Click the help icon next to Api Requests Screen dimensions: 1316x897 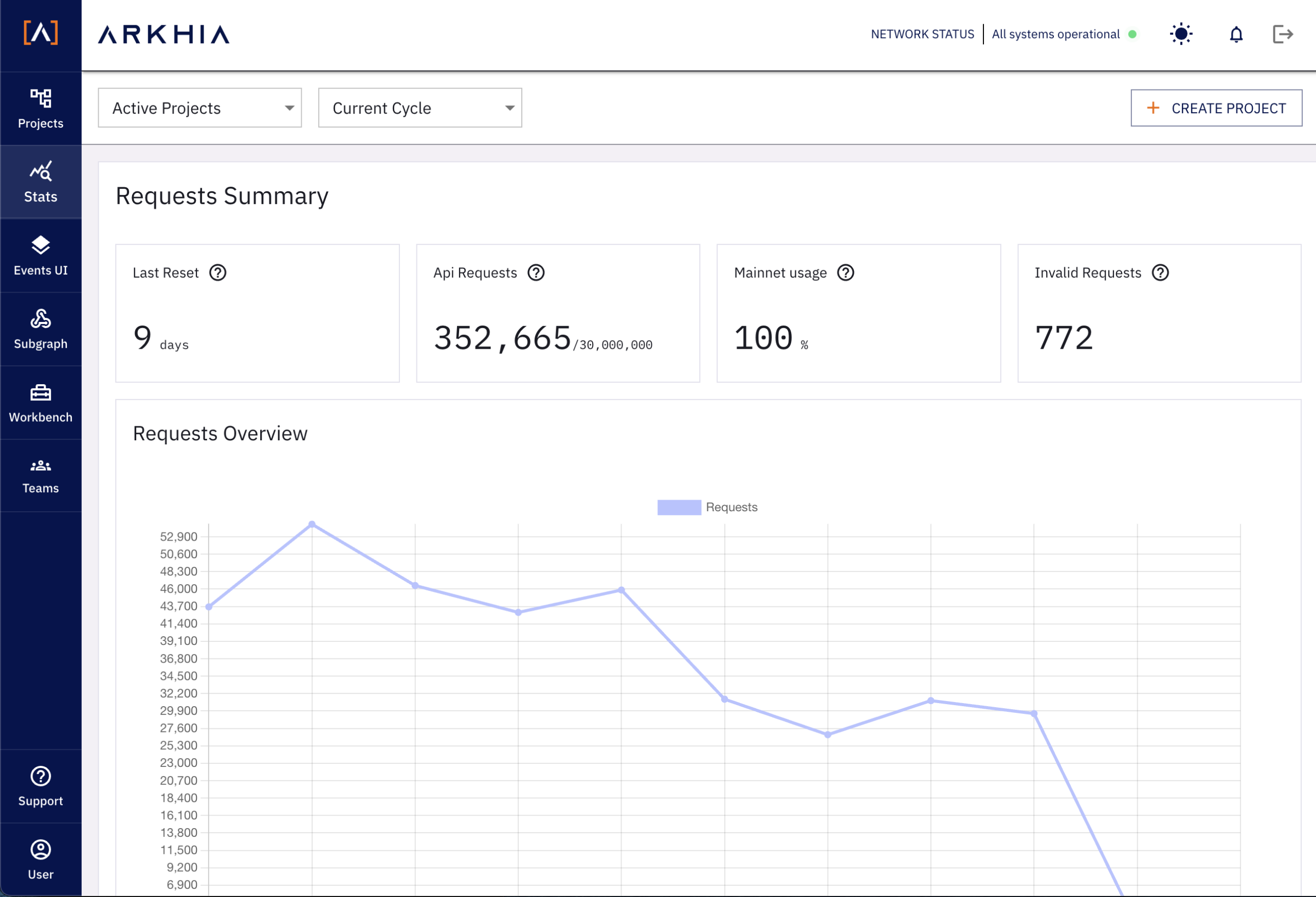click(x=536, y=273)
